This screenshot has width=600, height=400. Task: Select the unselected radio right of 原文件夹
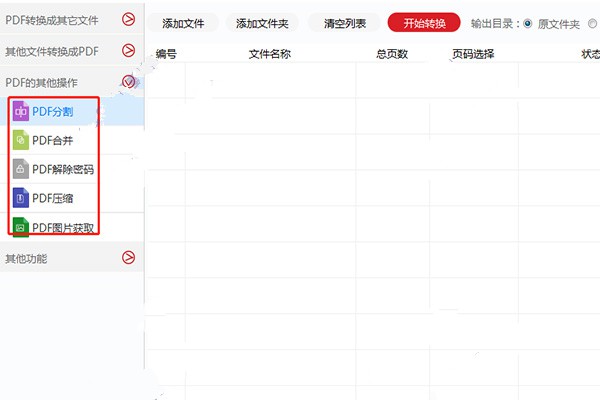(x=593, y=23)
